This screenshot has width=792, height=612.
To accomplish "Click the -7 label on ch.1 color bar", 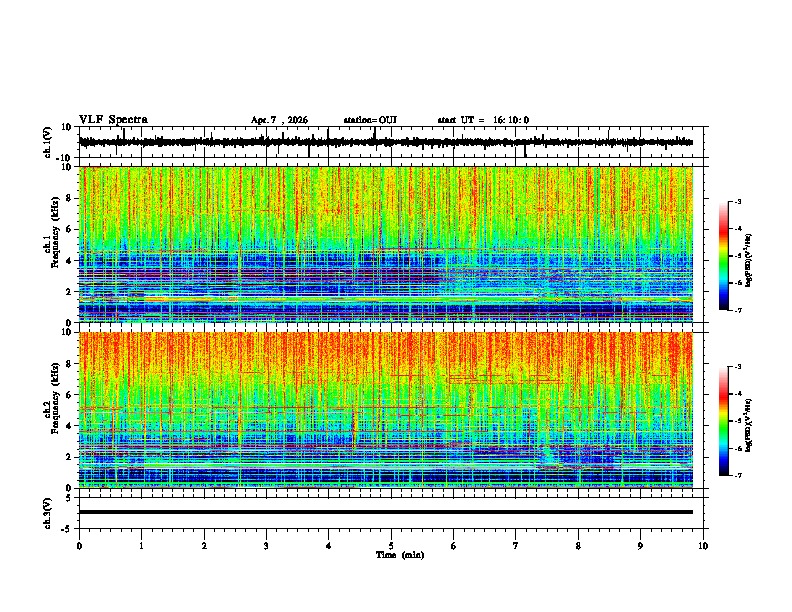I will 737,310.
